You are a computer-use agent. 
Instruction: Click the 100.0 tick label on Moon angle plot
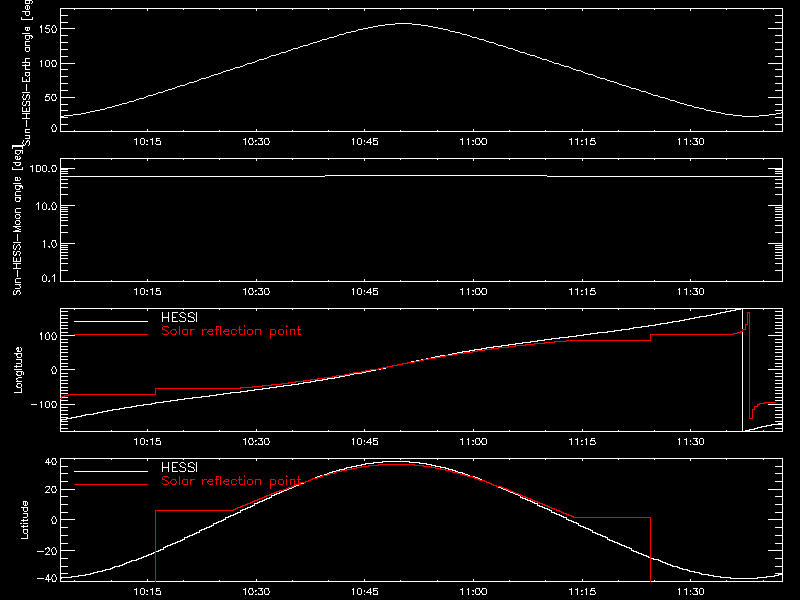(43, 169)
